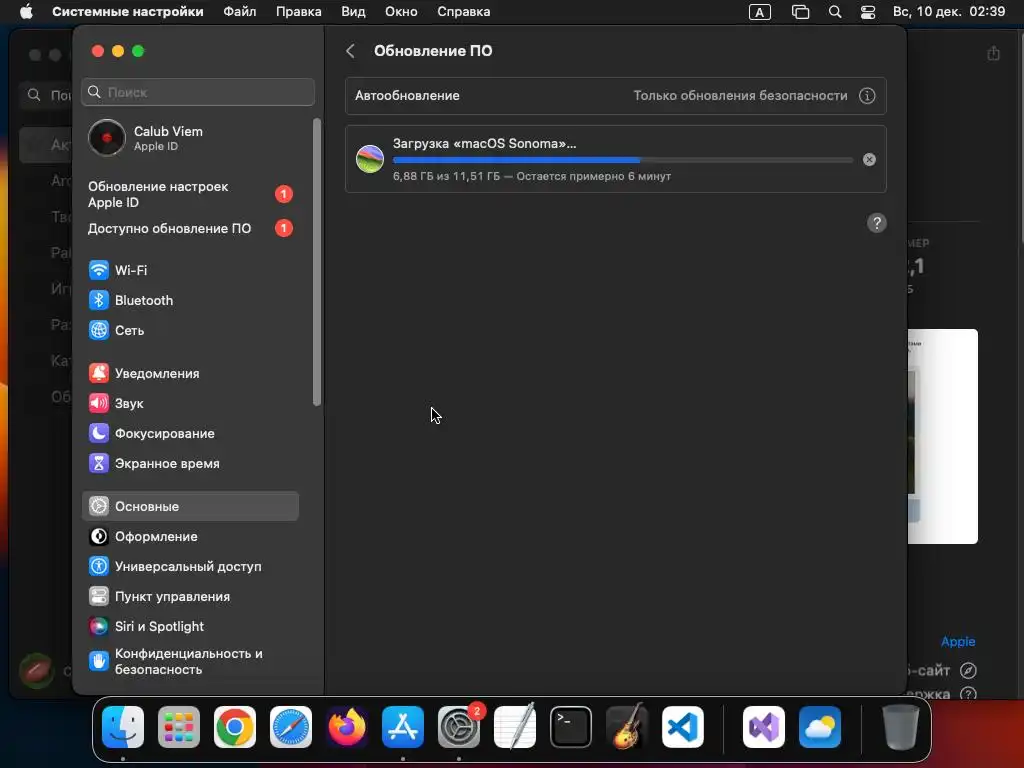Open the Справка menu
This screenshot has height=768, width=1024.
pyautogui.click(x=464, y=12)
